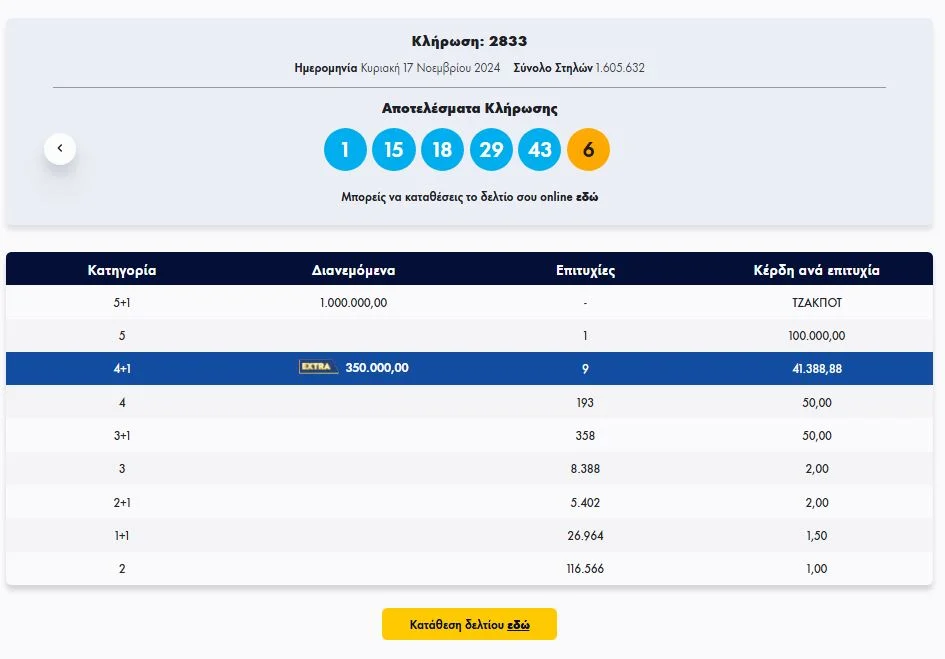Select the blue ball number 18
This screenshot has height=659, width=945.
click(442, 150)
